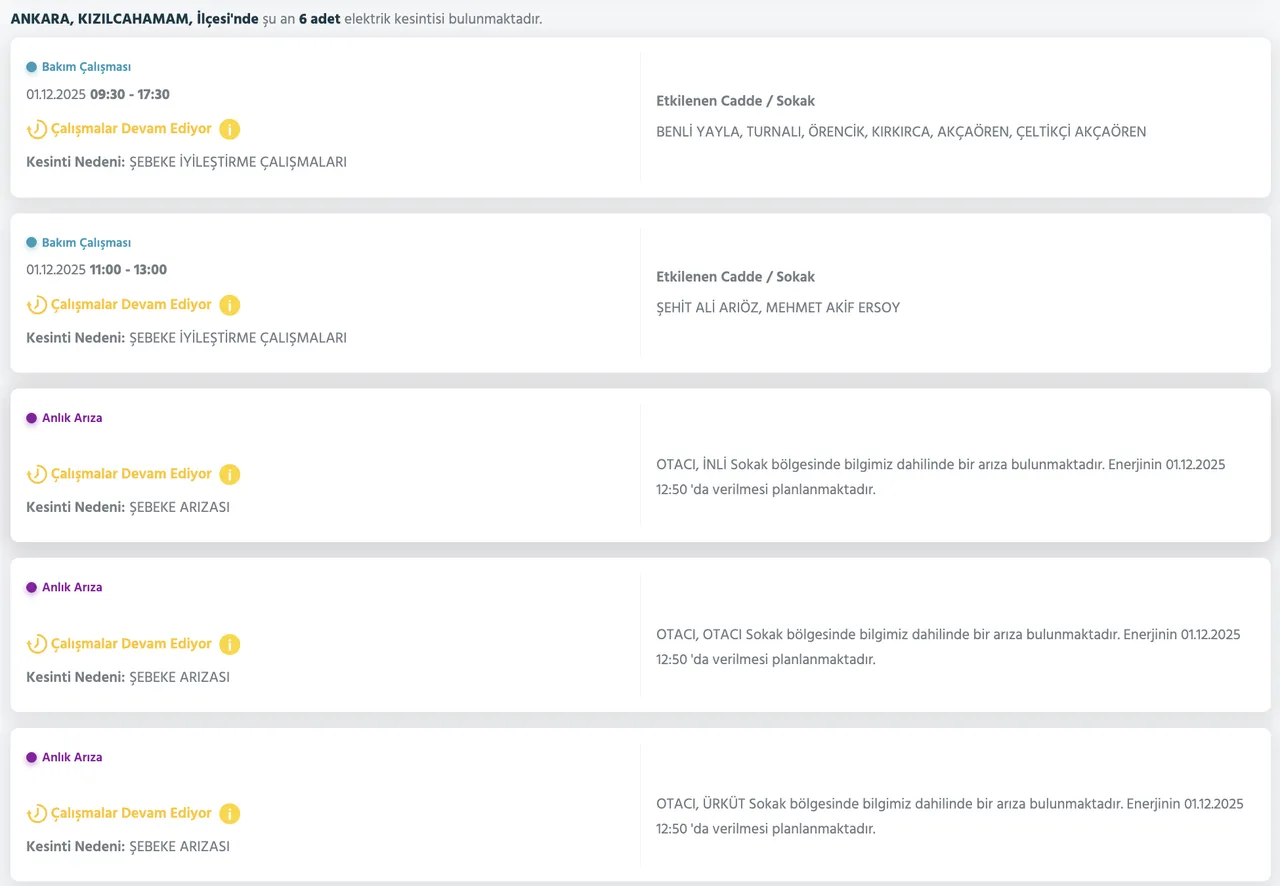Open info icon for the İNLİ Sokak fault

click(229, 474)
